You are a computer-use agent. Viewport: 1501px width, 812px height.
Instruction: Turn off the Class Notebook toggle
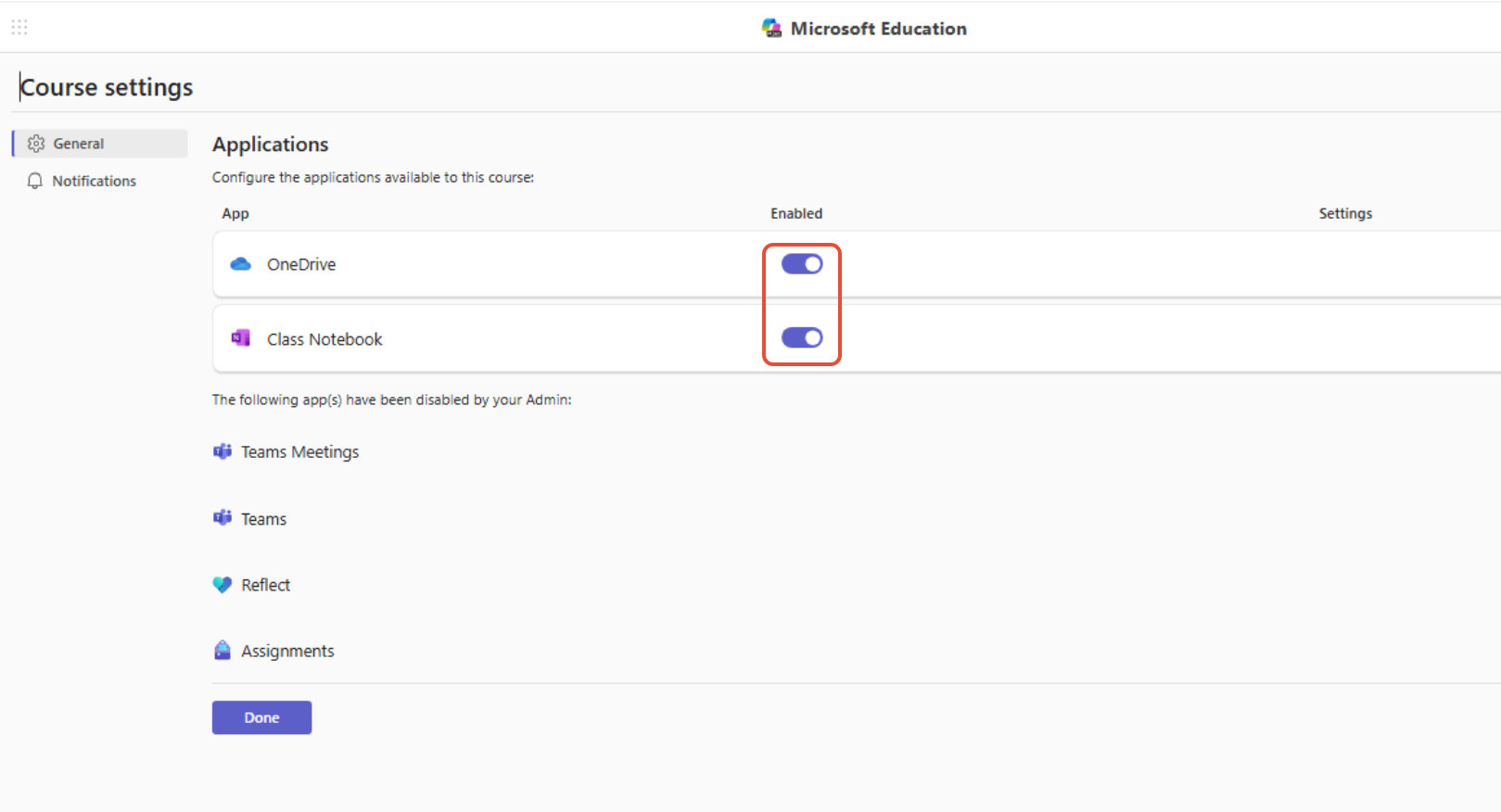pos(802,337)
